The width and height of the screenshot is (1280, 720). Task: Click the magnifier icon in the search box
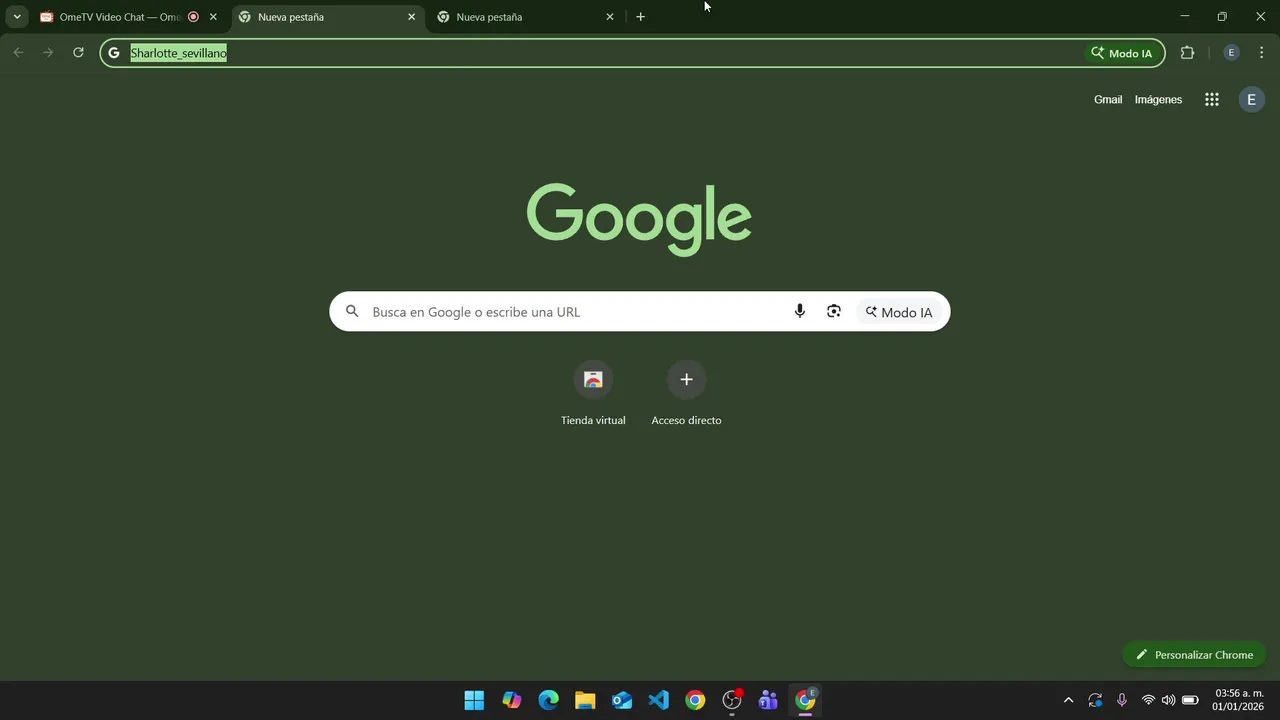point(352,312)
